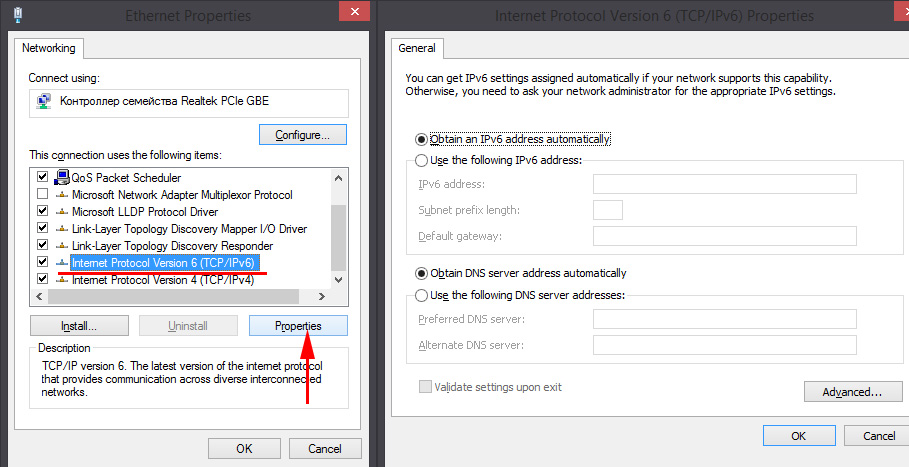Viewport: 909px width, 467px height.
Task: Uncheck Link-Layer Topology Discovery Mapper I/O Driver
Action: pyautogui.click(x=42, y=228)
